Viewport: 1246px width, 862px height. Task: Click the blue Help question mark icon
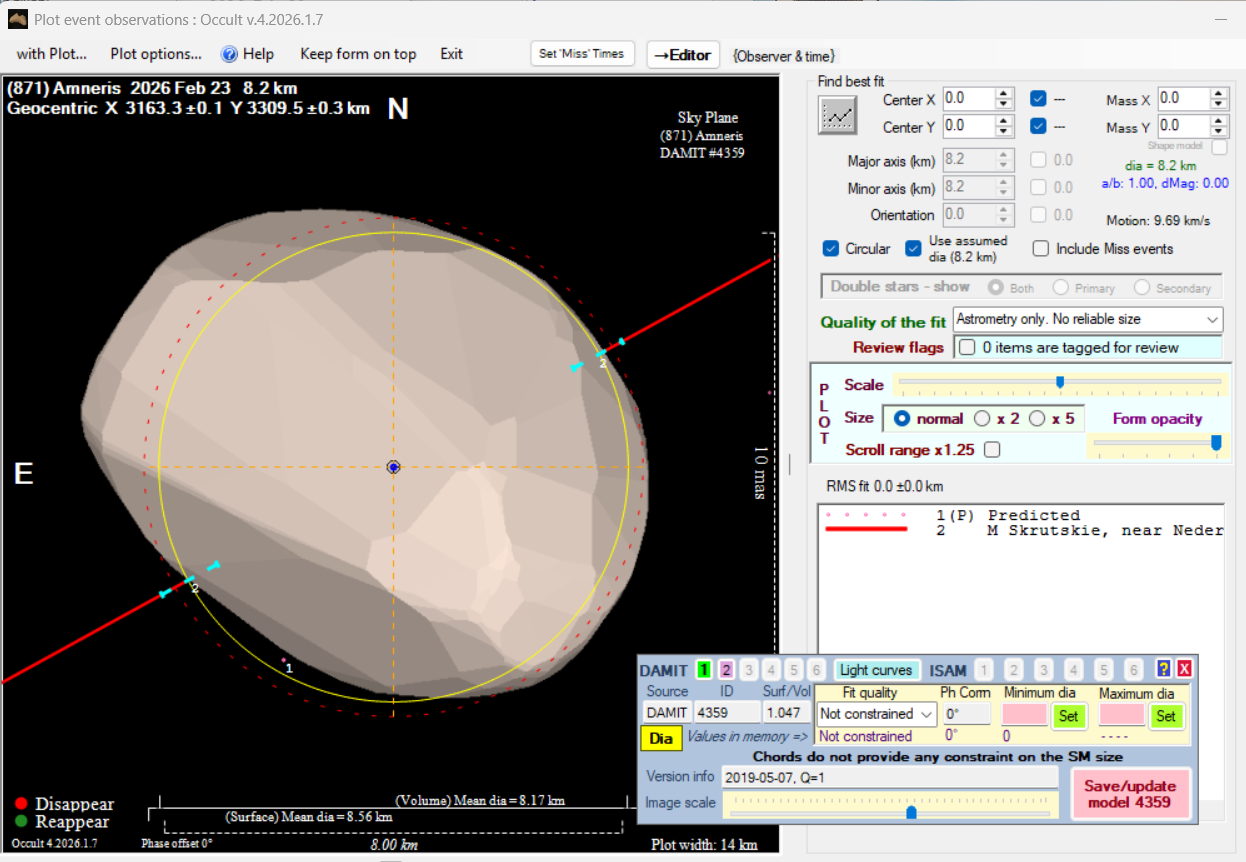[x=229, y=54]
